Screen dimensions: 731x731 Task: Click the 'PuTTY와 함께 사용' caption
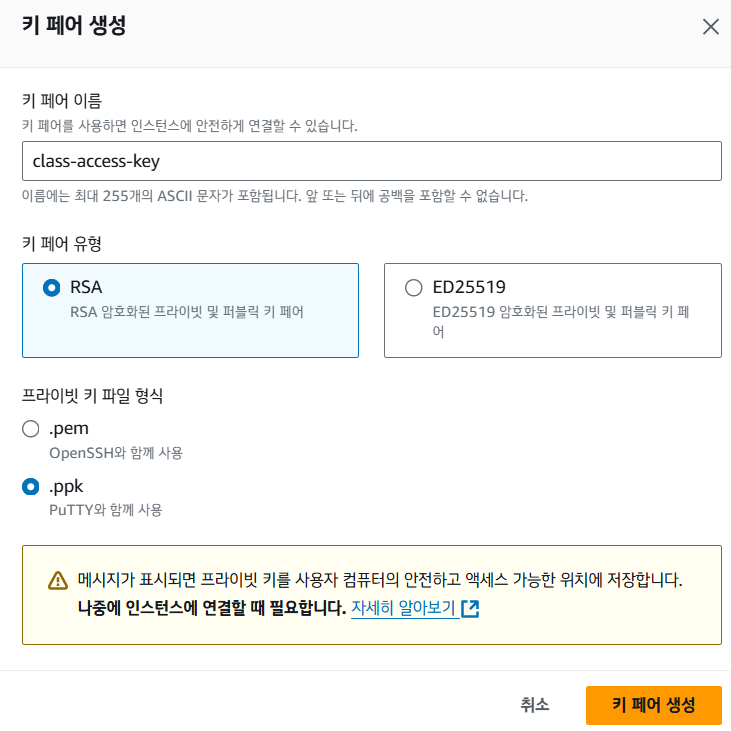pyautogui.click(x=106, y=510)
